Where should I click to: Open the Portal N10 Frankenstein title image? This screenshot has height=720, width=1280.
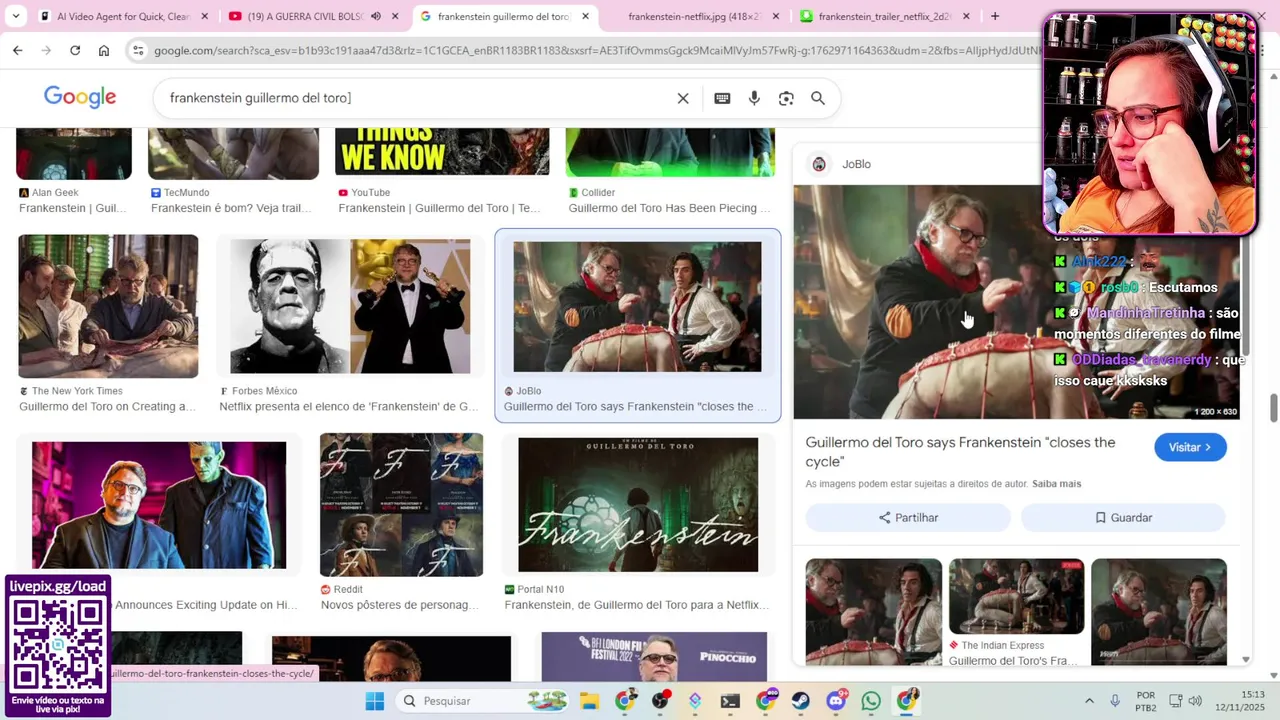[638, 504]
